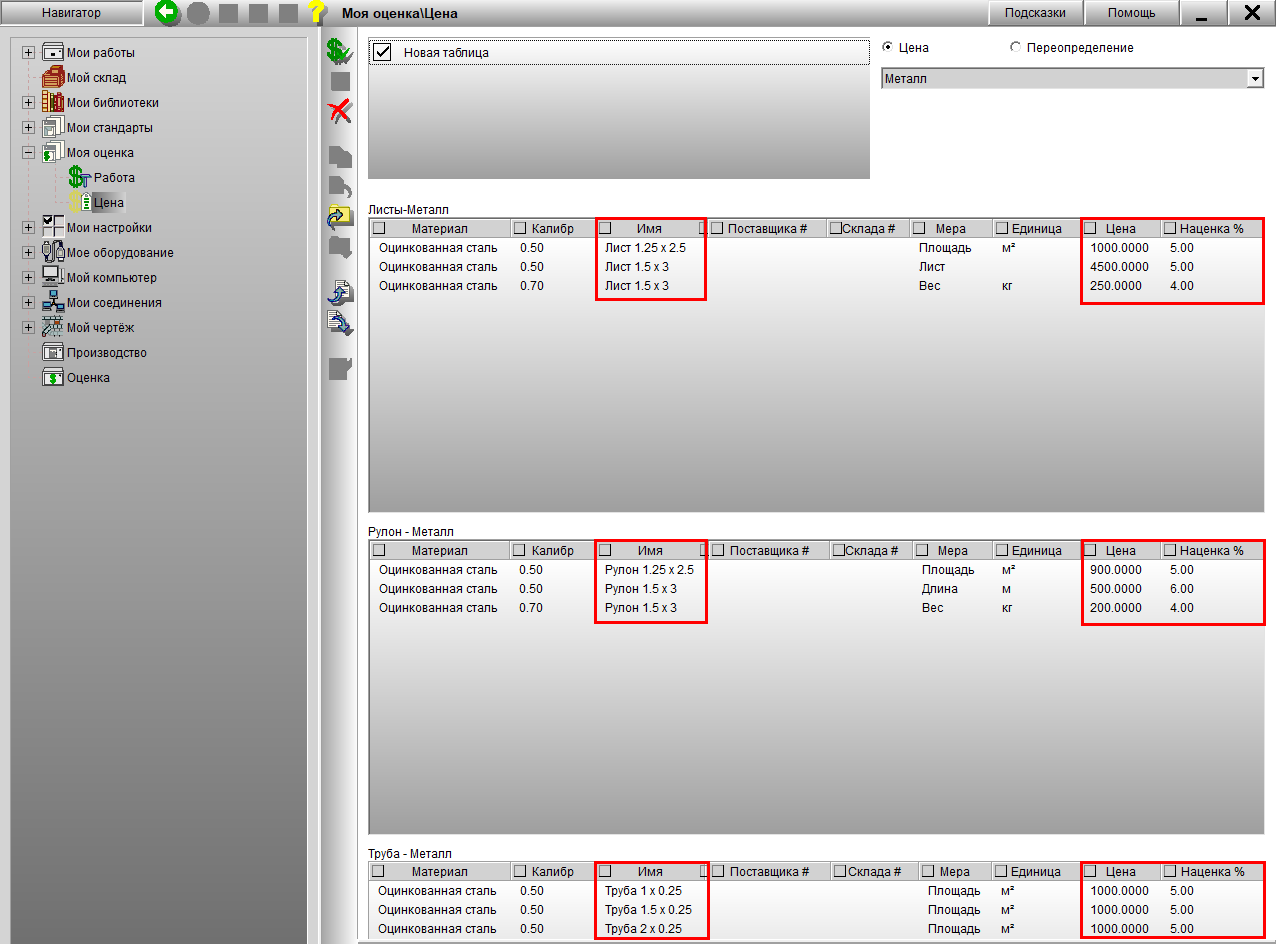Tick Материал header checkbox in Листы-Металл table
The width and height of the screenshot is (1276, 944).
point(379,228)
